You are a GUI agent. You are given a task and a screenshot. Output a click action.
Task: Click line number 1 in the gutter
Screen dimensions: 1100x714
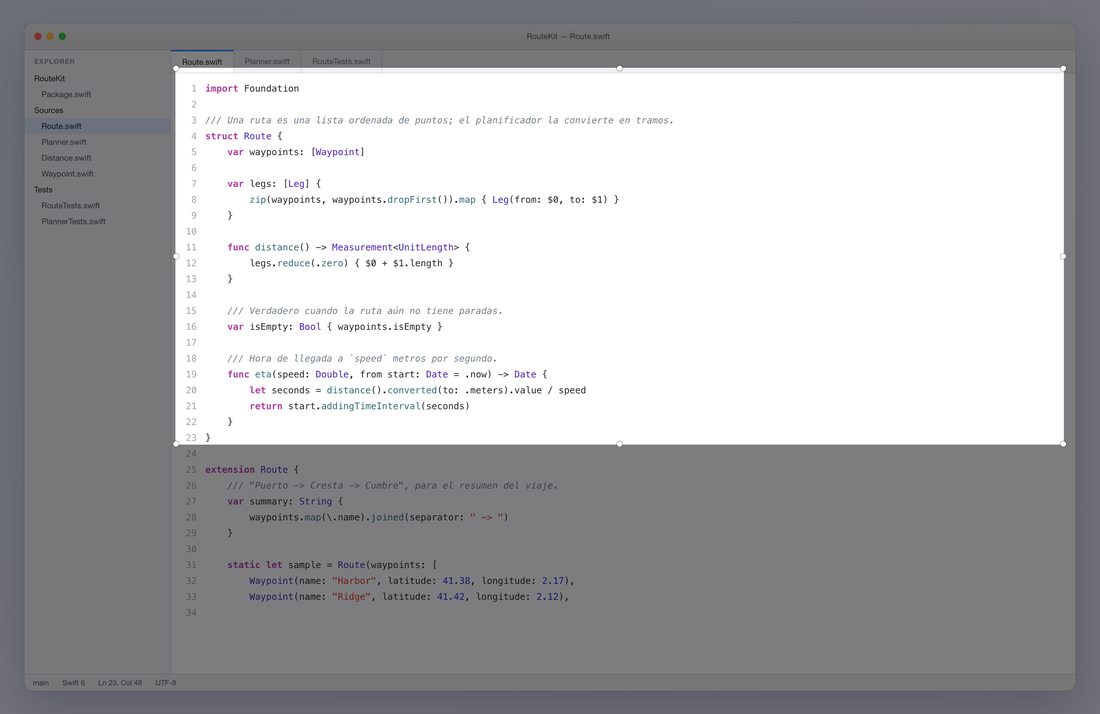click(194, 88)
